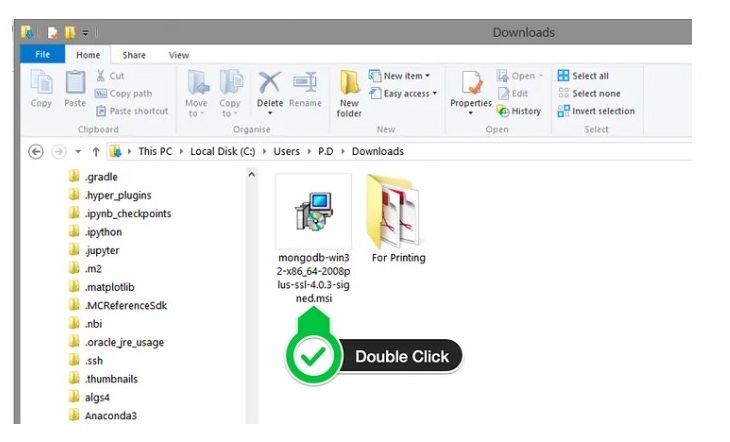This screenshot has height=442, width=730.
Task: Select Anaconda3 folder
Action: tap(103, 415)
